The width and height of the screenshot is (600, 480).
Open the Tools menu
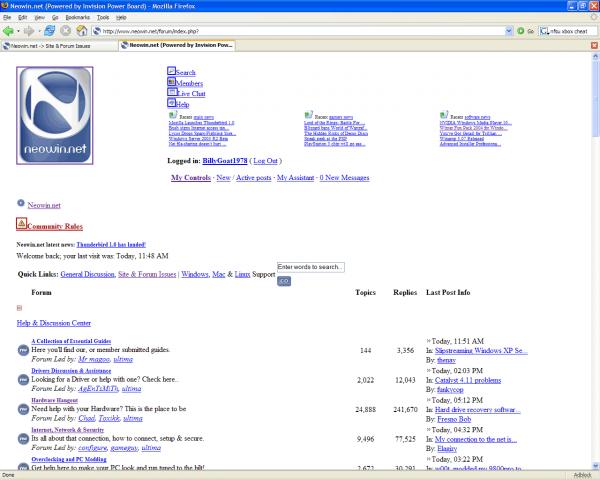pyautogui.click(x=103, y=17)
